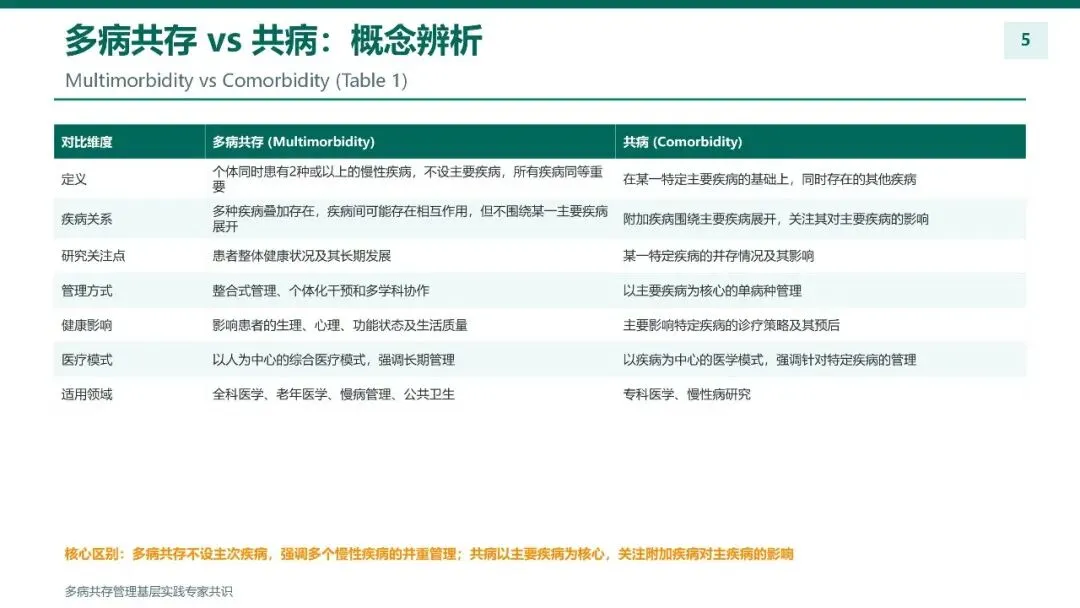Click the row label 健康影响

click(86, 325)
